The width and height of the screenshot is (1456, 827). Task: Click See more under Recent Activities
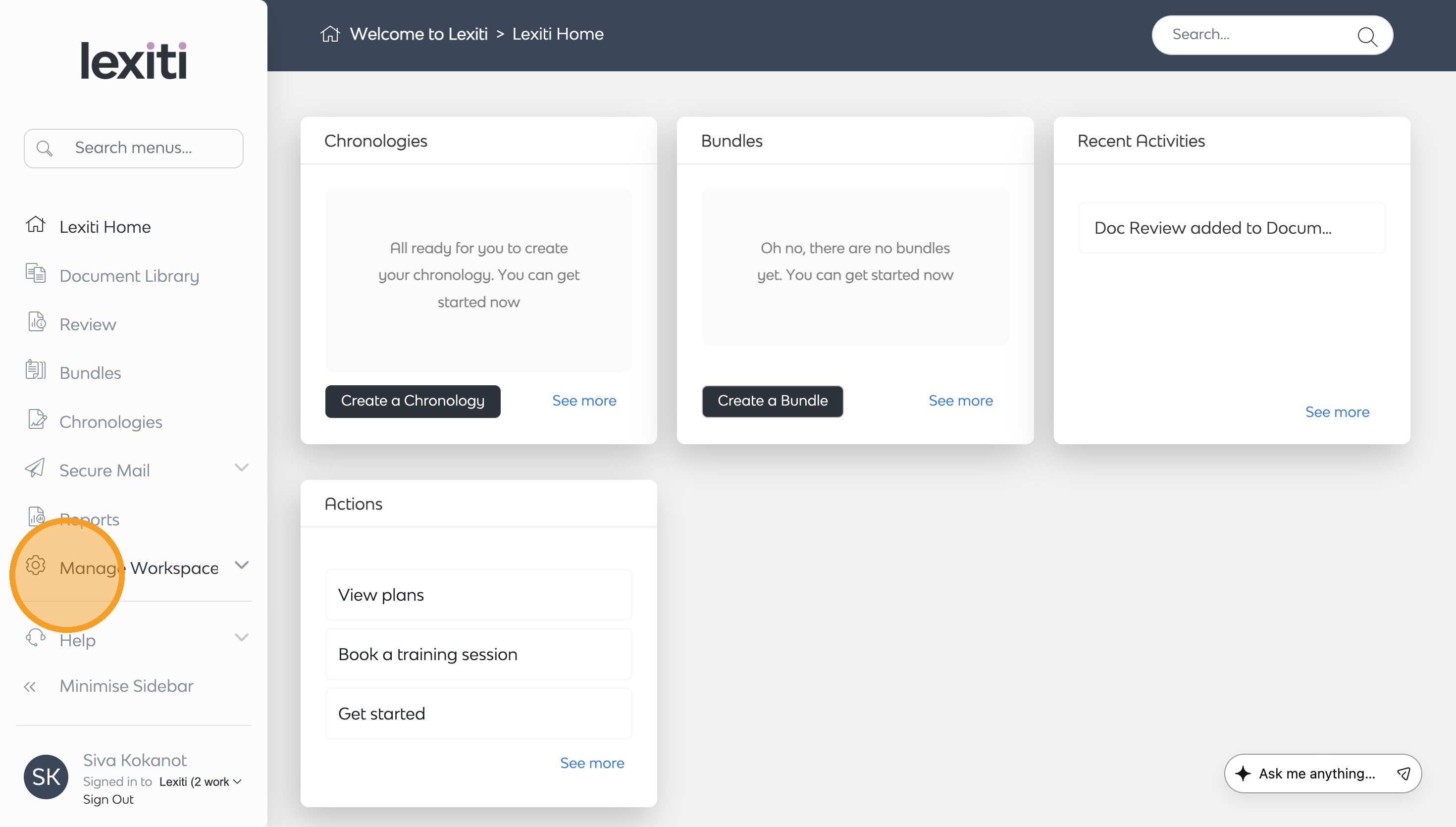click(x=1336, y=412)
